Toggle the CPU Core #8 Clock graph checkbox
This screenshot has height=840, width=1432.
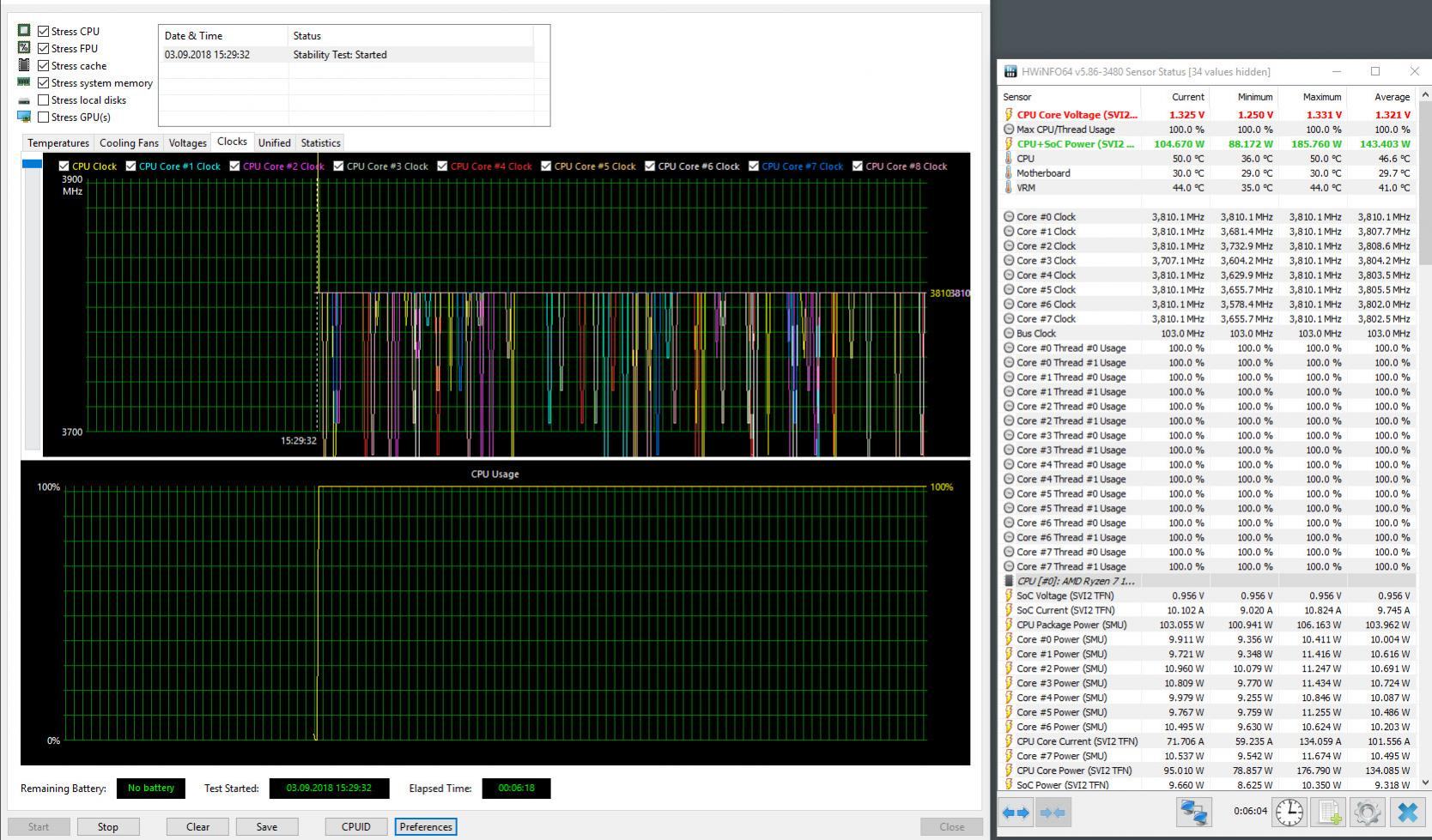[858, 166]
